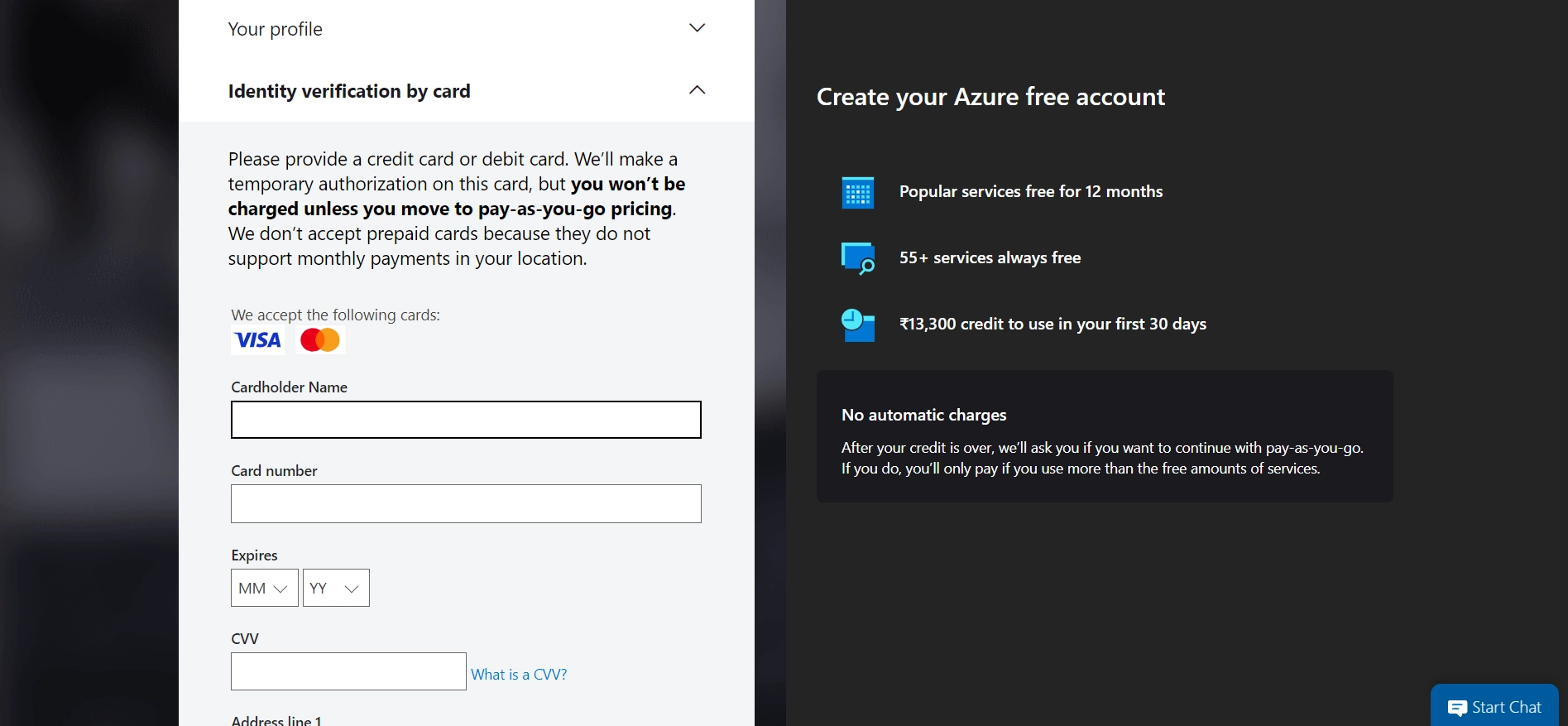Click the No automatic charges heading
This screenshot has height=726, width=1568.
point(923,415)
